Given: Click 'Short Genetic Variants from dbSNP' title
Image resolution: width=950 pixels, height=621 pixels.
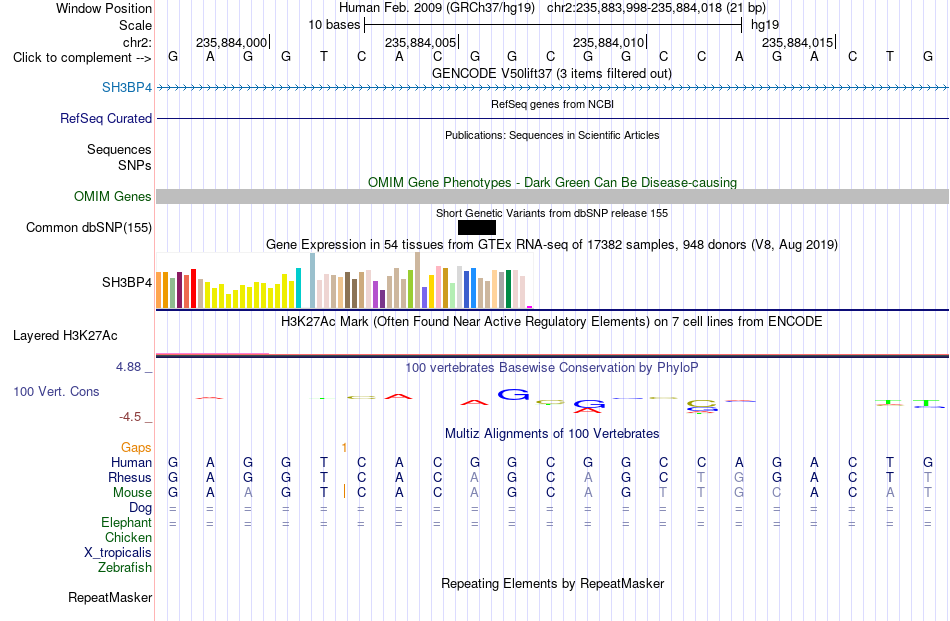Looking at the screenshot, I should pyautogui.click(x=552, y=213).
